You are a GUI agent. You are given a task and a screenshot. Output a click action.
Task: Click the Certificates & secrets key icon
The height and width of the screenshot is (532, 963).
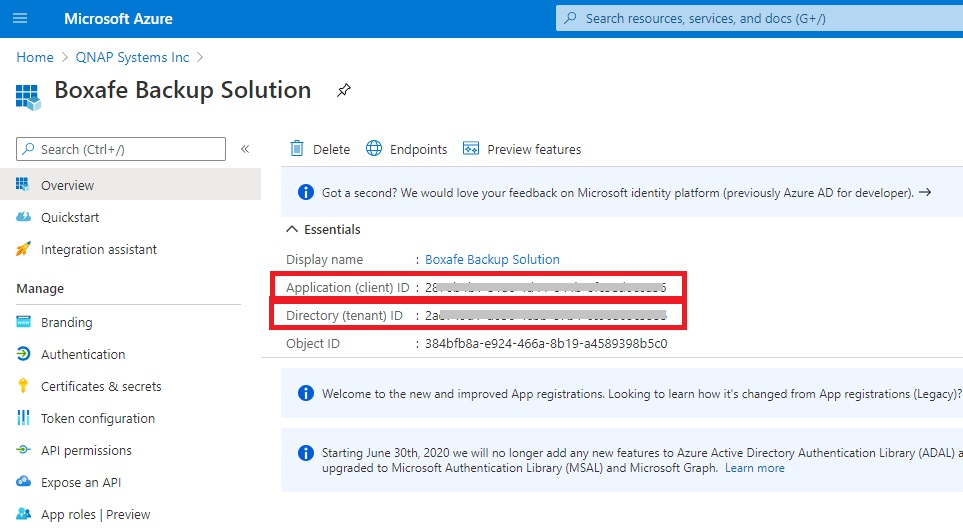click(23, 386)
